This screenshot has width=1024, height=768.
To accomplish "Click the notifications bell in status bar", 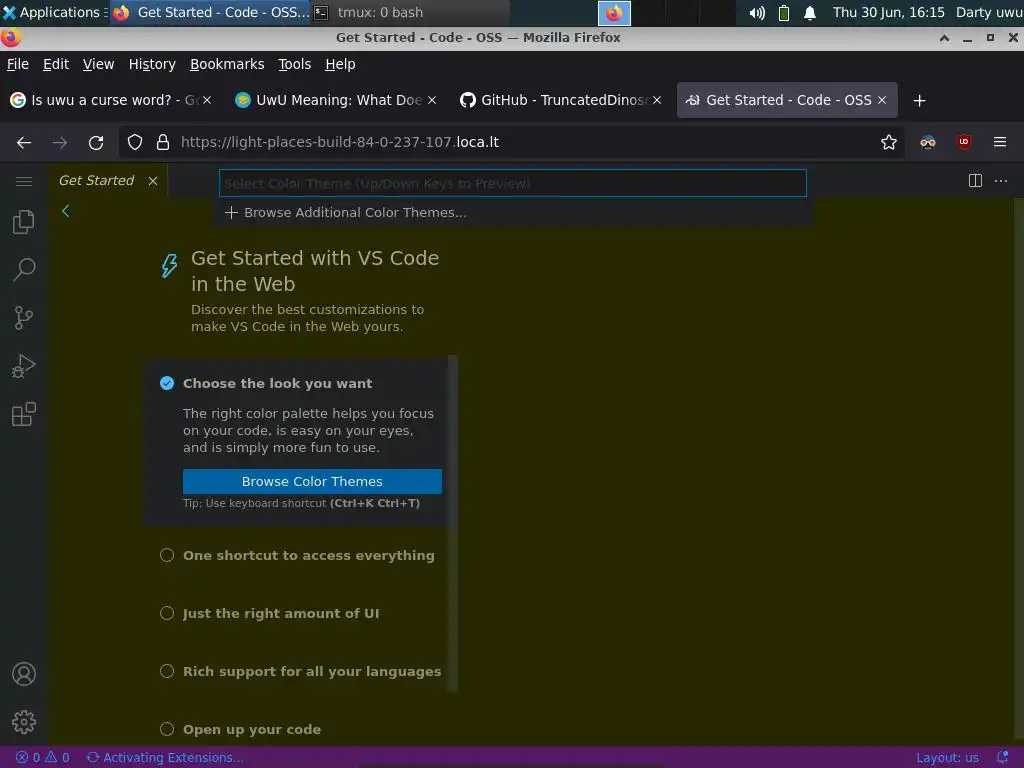I will pos(1002,758).
